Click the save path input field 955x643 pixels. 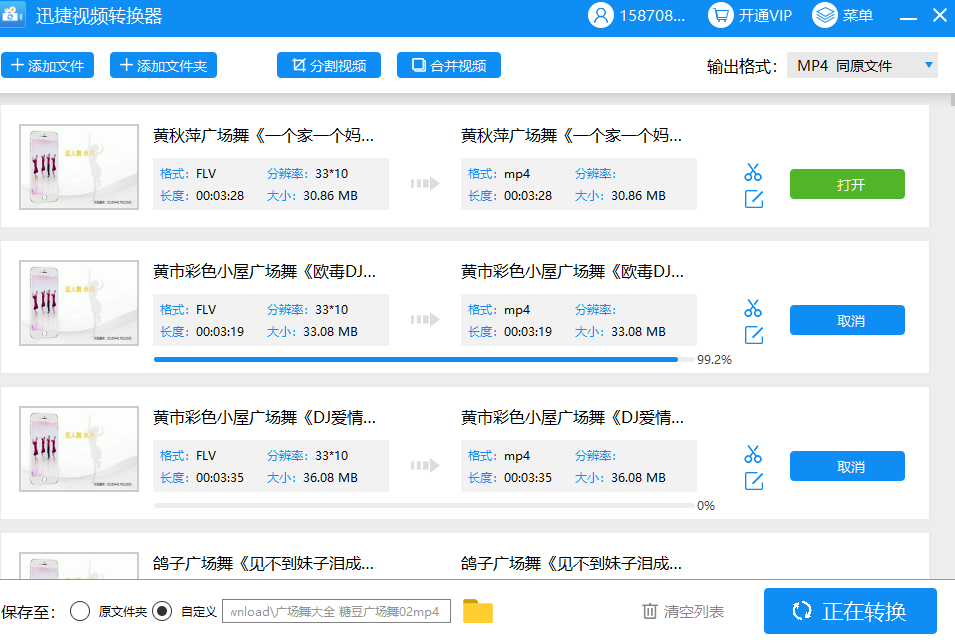pyautogui.click(x=336, y=610)
